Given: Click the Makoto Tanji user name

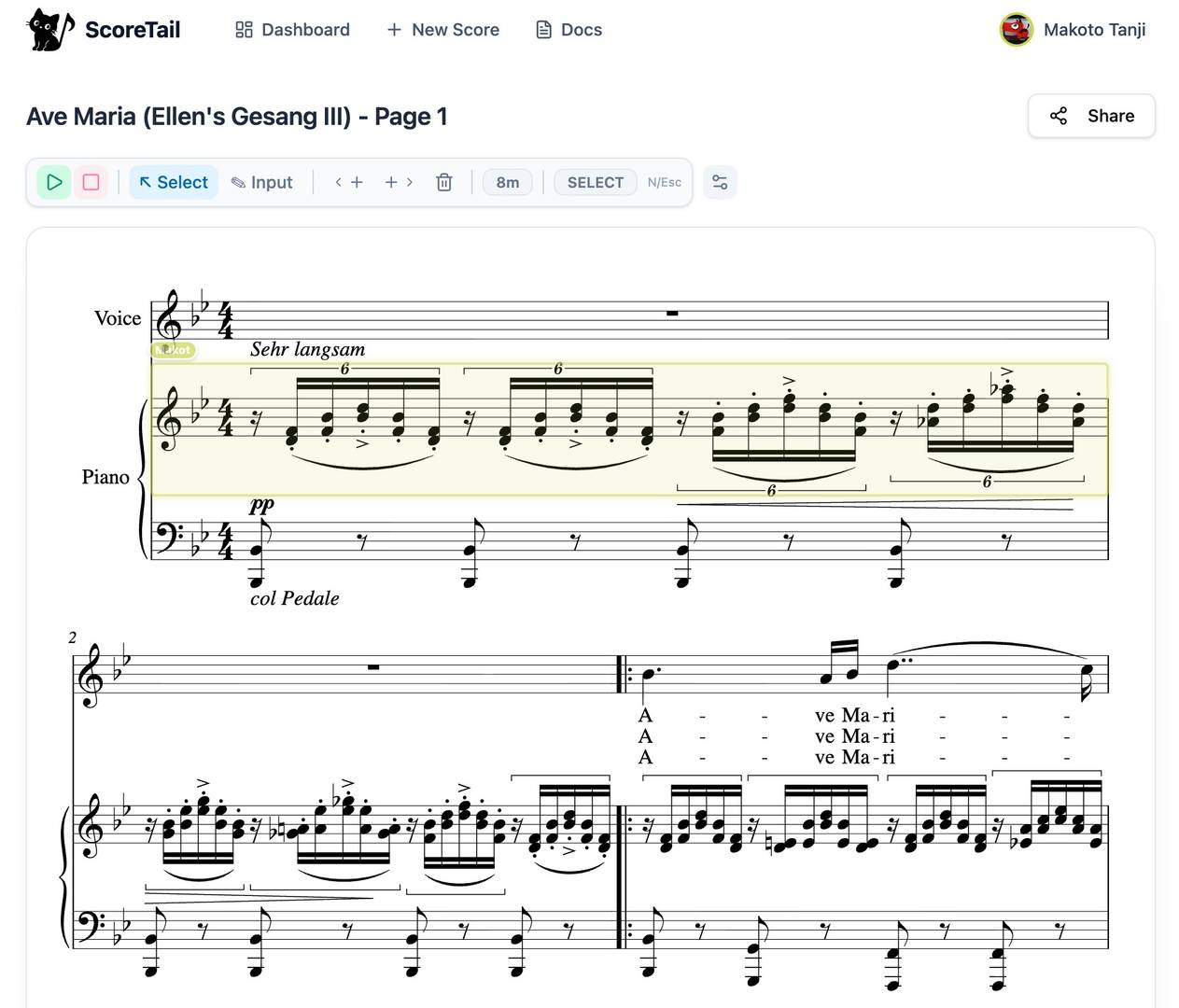Looking at the screenshot, I should 1094,30.
